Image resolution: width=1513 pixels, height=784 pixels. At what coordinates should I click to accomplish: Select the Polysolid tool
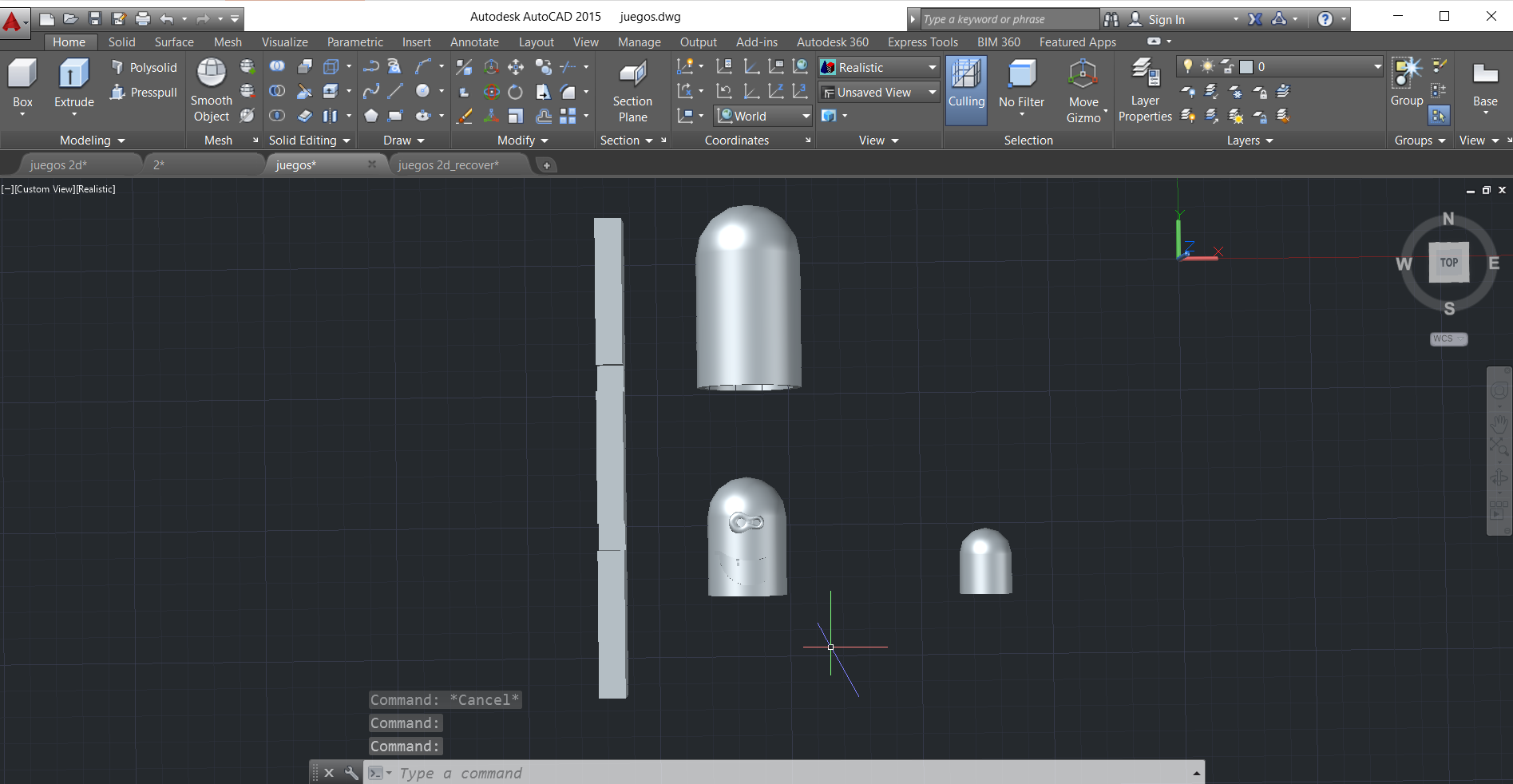pyautogui.click(x=145, y=68)
